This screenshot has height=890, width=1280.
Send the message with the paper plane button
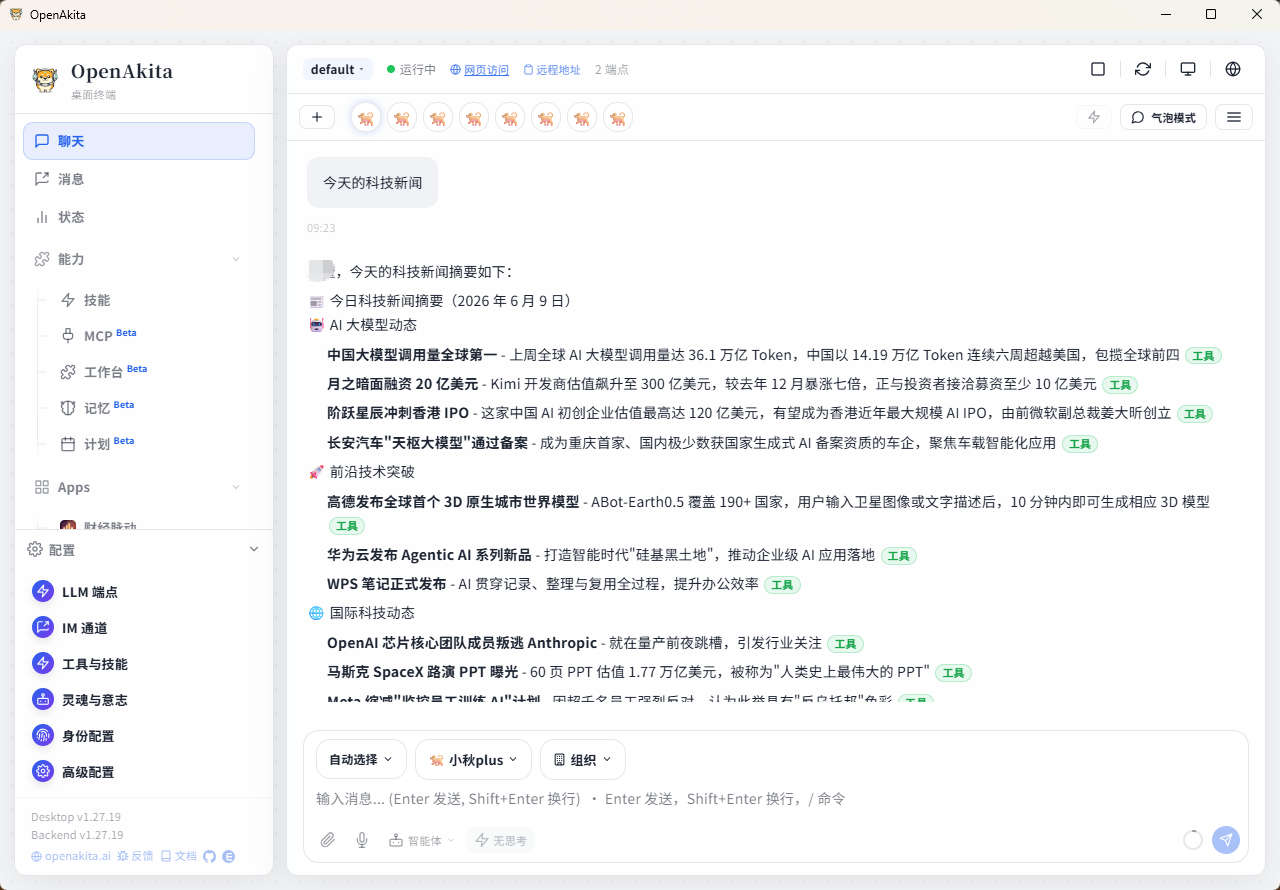tap(1226, 840)
